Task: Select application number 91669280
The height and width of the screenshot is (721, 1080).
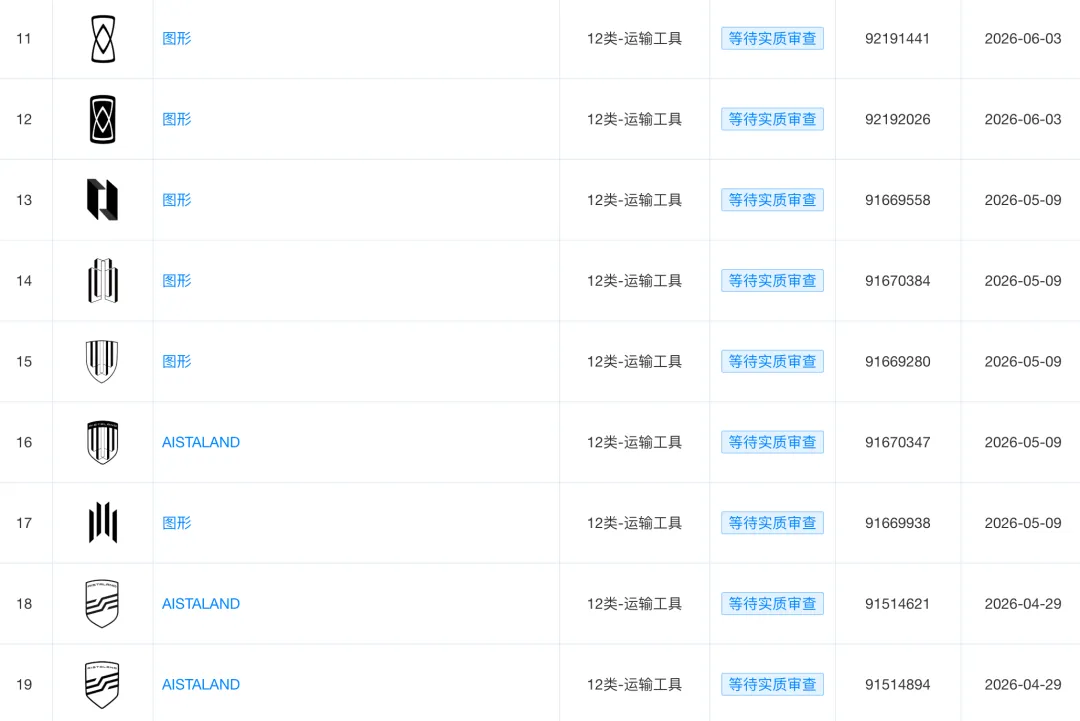Action: (x=897, y=362)
